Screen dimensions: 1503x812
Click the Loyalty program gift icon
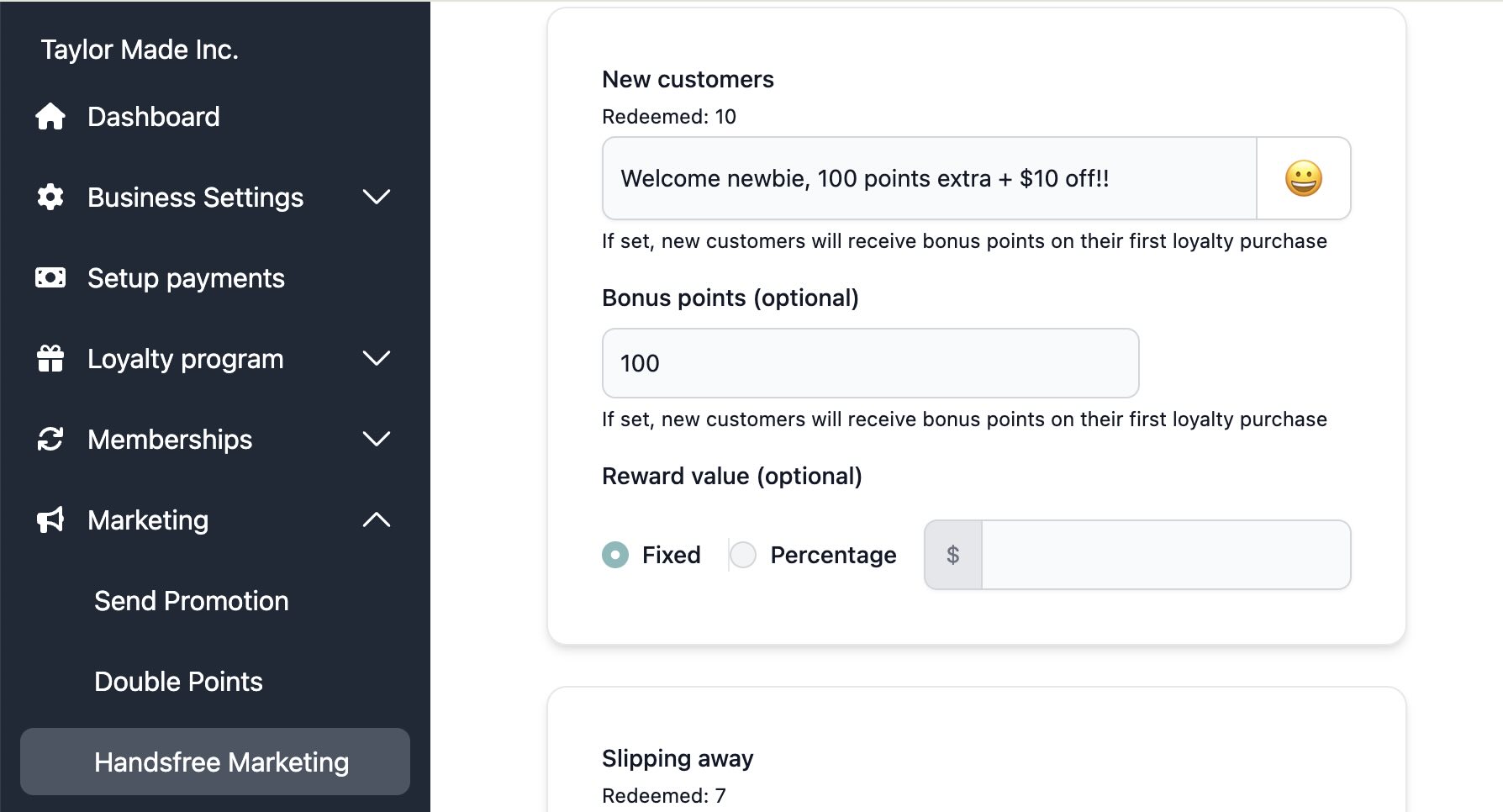pos(50,358)
